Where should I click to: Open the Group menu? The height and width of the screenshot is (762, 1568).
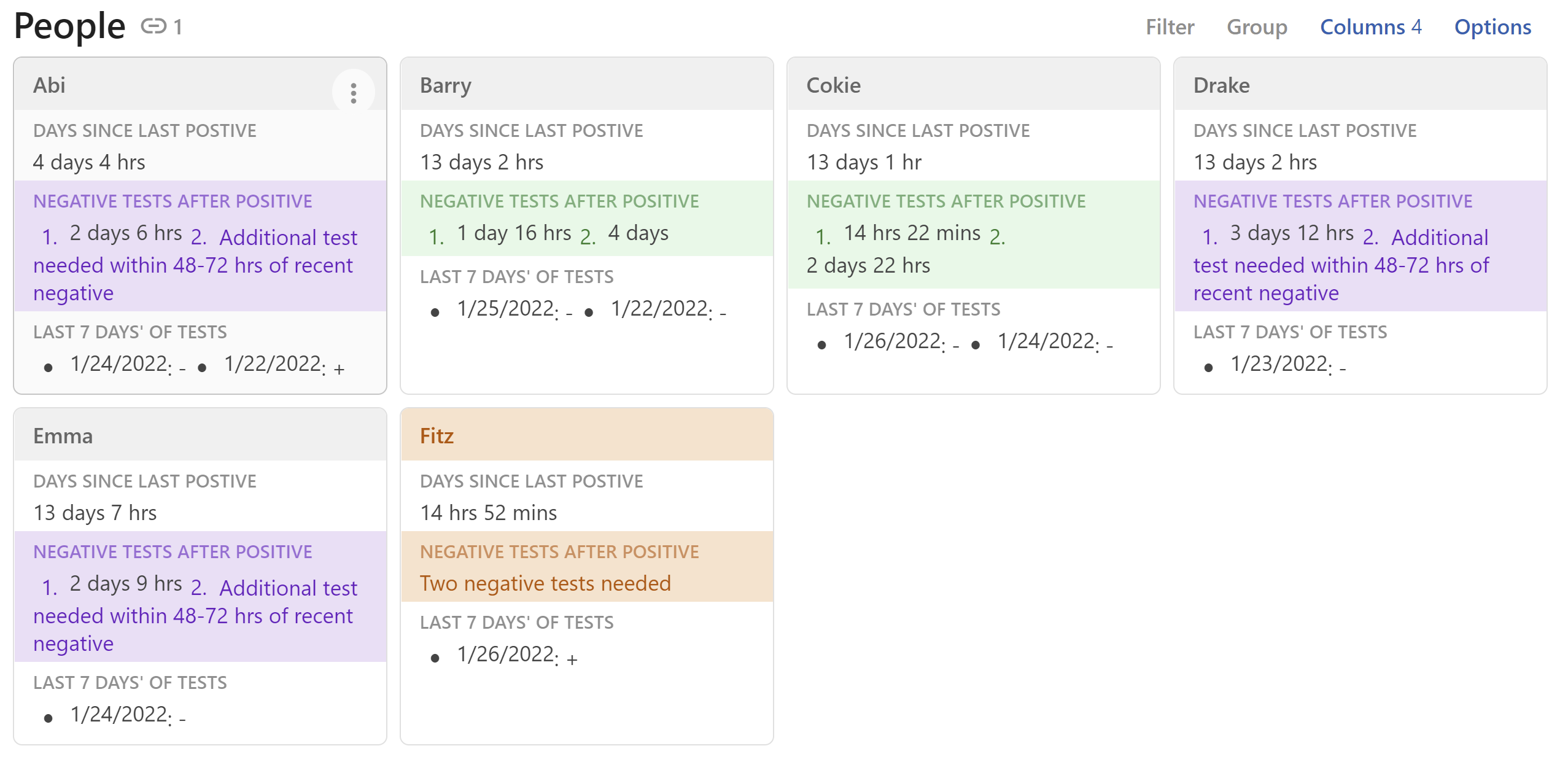(x=1257, y=27)
